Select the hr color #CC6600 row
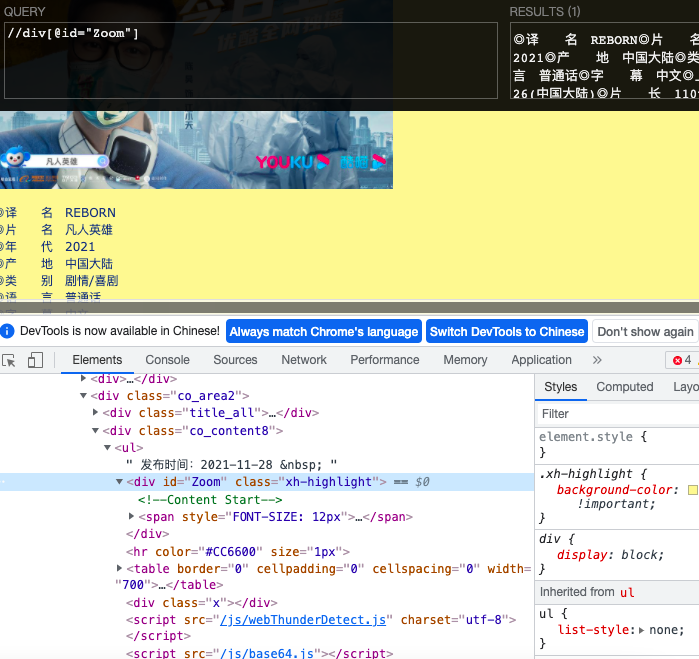This screenshot has height=659, width=699. [x=238, y=552]
